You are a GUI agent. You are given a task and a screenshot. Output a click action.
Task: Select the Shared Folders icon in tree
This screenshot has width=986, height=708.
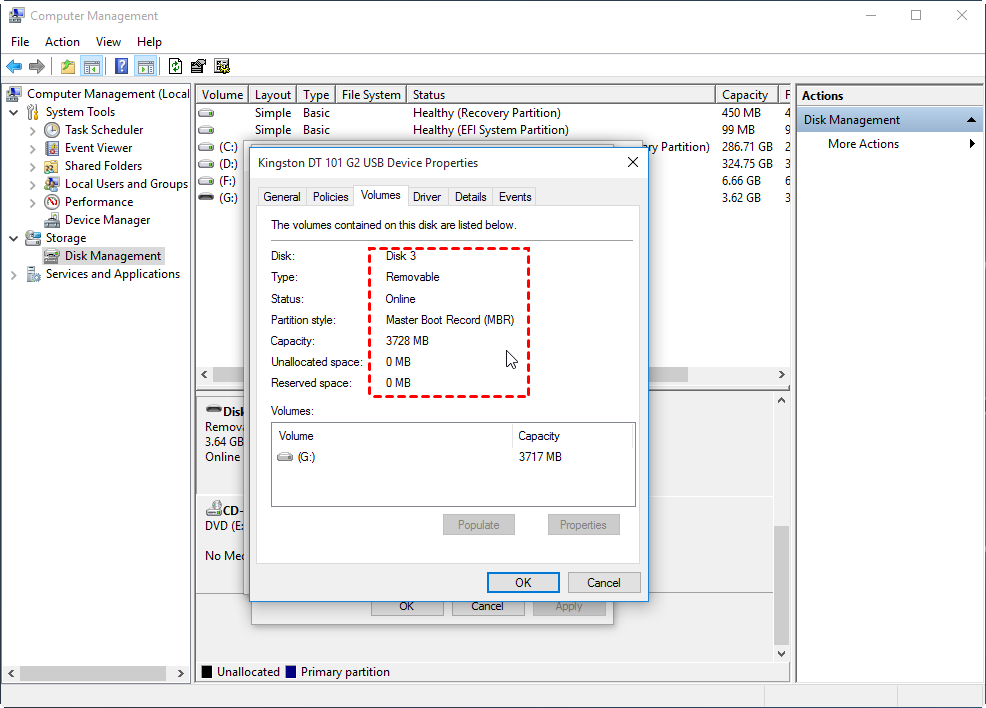[52, 166]
